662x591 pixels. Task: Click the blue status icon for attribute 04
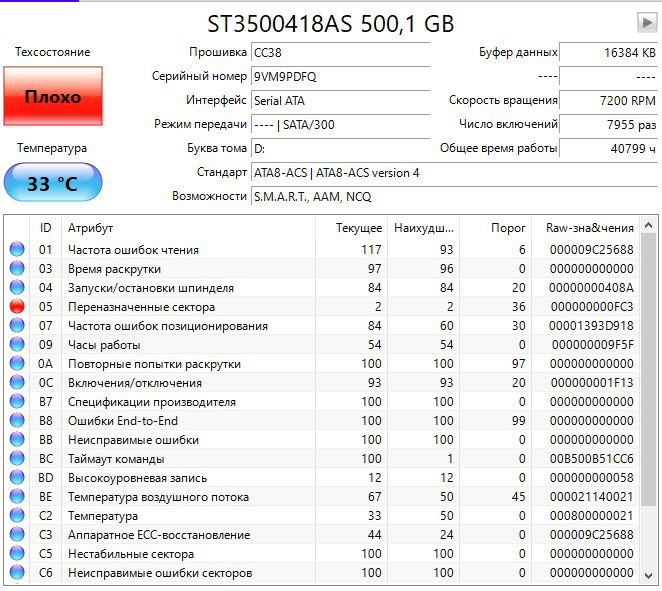point(17,287)
